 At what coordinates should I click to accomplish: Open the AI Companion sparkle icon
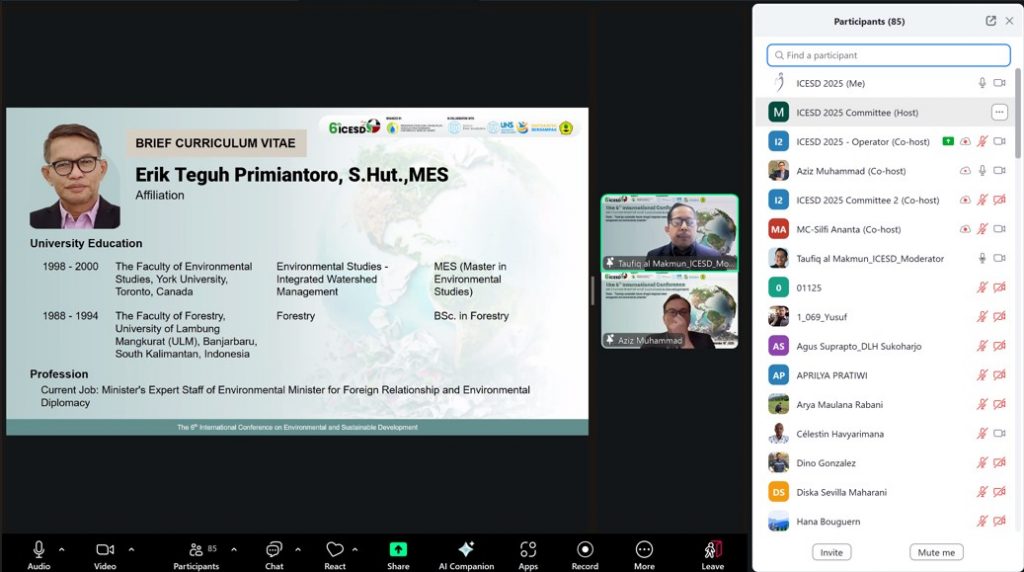click(x=465, y=549)
